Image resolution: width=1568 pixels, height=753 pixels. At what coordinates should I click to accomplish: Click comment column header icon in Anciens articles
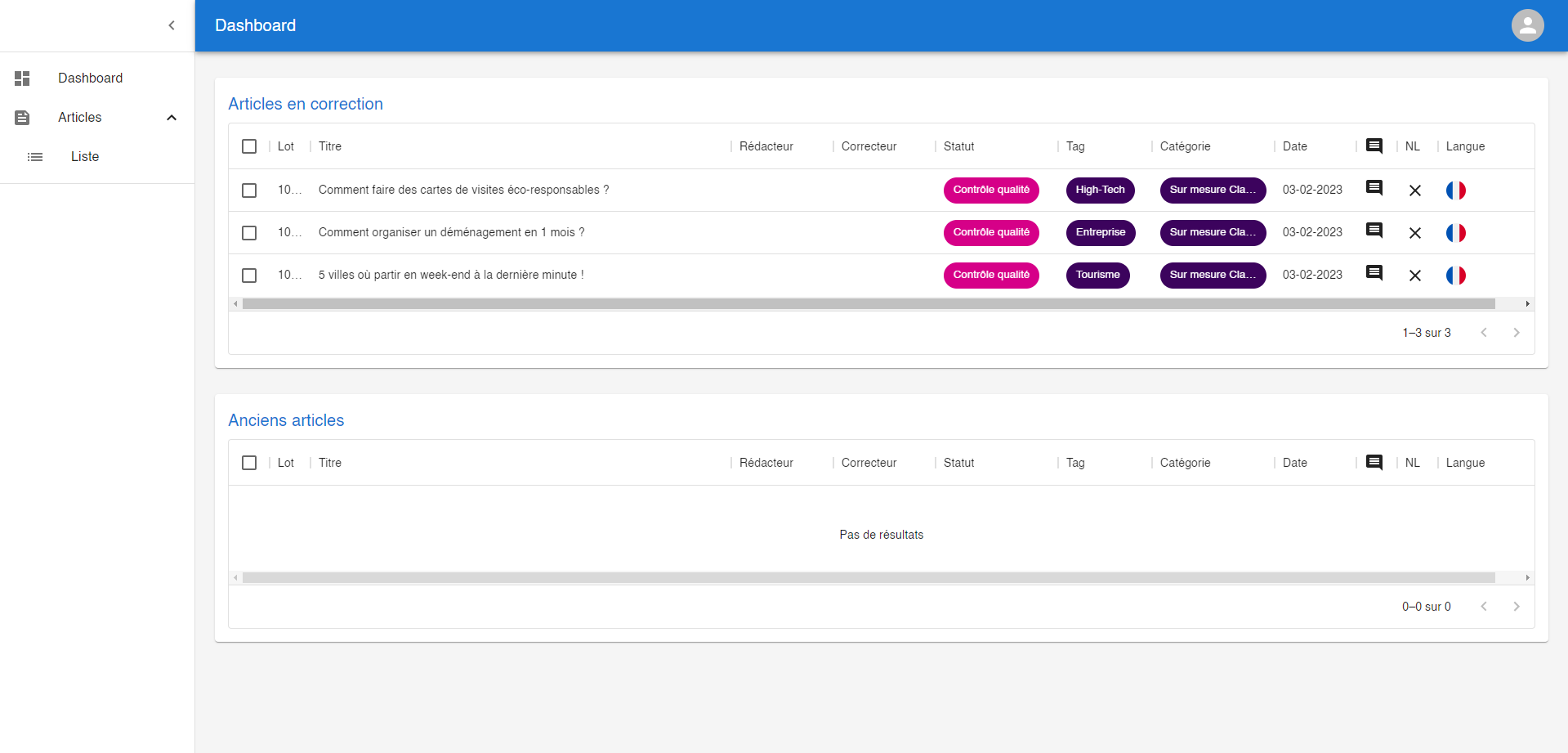pyautogui.click(x=1374, y=463)
